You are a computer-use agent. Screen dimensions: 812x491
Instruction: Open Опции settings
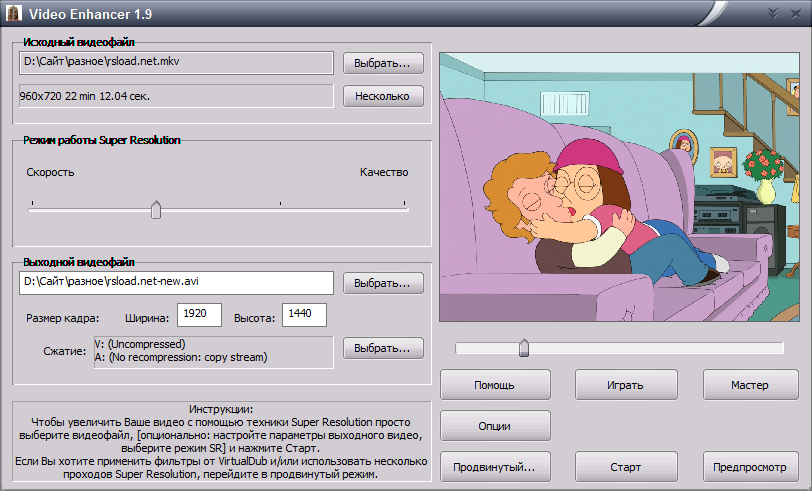coord(495,426)
